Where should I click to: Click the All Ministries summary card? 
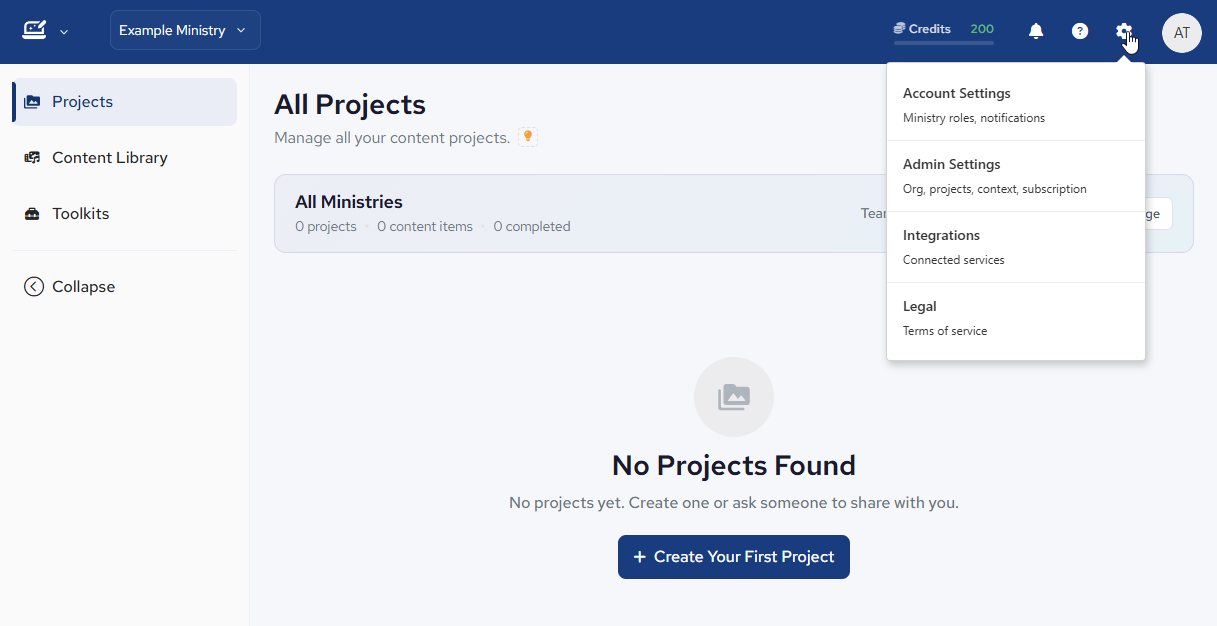734,214
